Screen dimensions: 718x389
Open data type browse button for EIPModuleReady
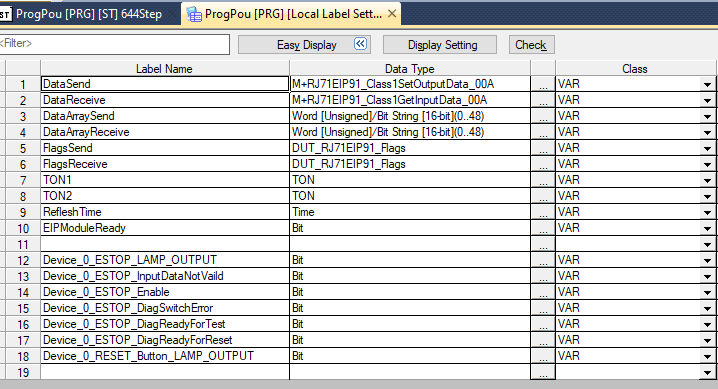543,228
